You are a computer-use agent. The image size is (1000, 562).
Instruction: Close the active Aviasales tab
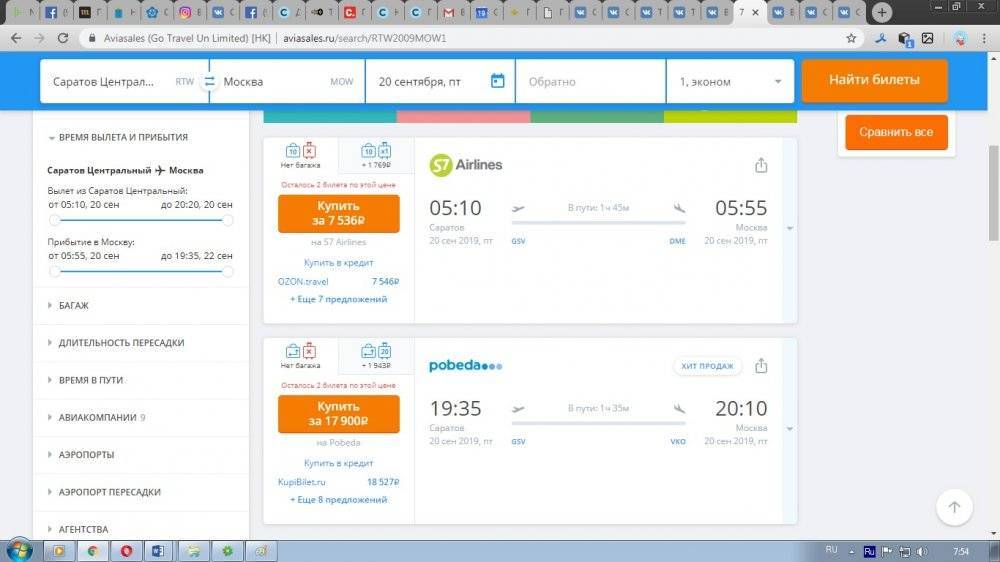(x=756, y=12)
